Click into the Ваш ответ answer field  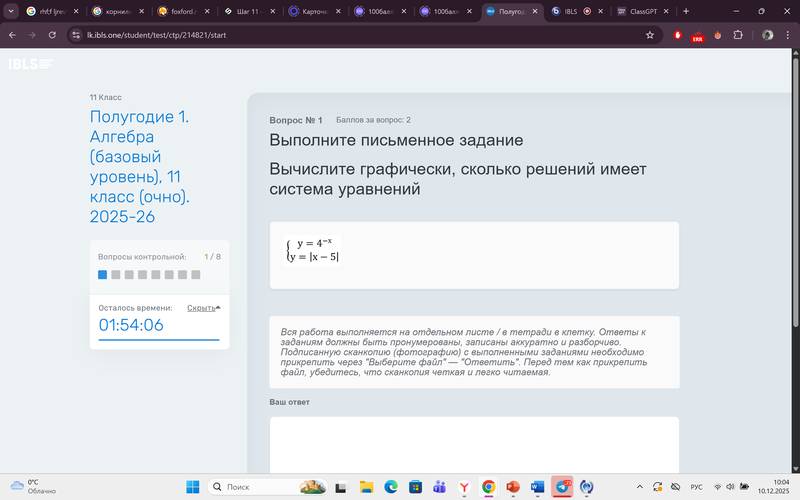click(473, 445)
